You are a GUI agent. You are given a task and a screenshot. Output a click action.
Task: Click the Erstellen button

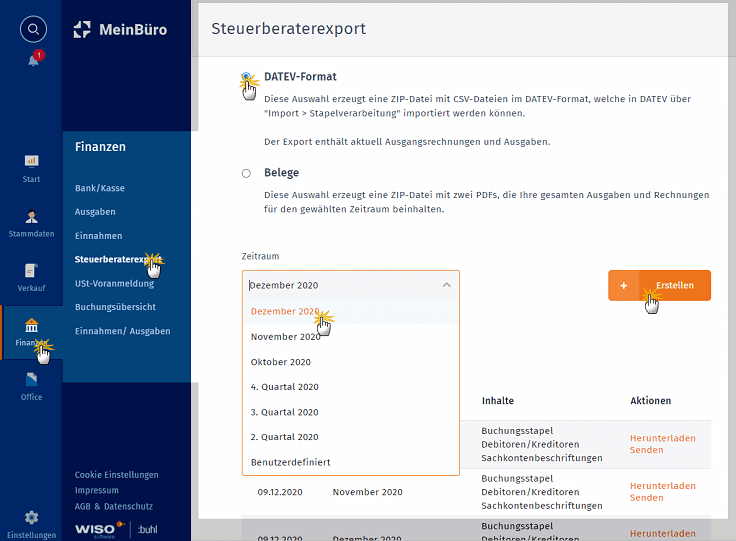[659, 285]
